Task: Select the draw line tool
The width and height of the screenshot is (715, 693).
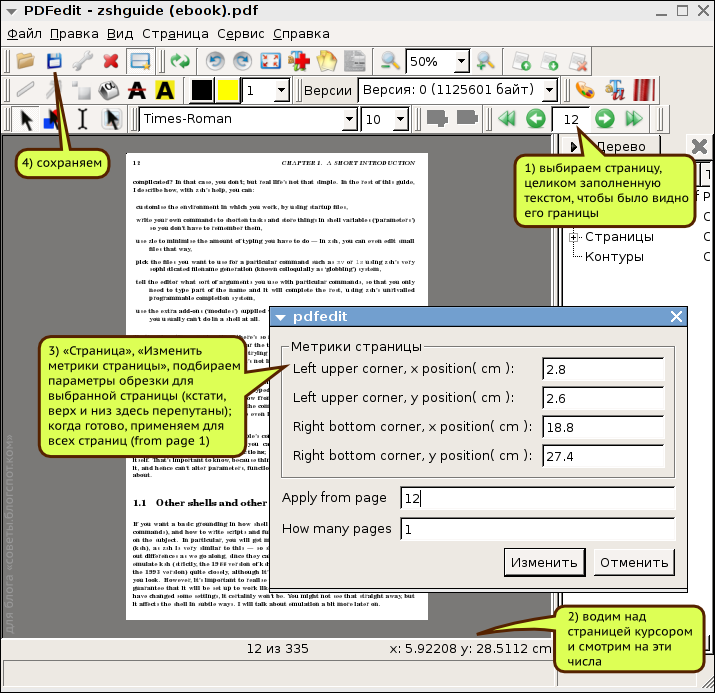Action: coord(26,89)
